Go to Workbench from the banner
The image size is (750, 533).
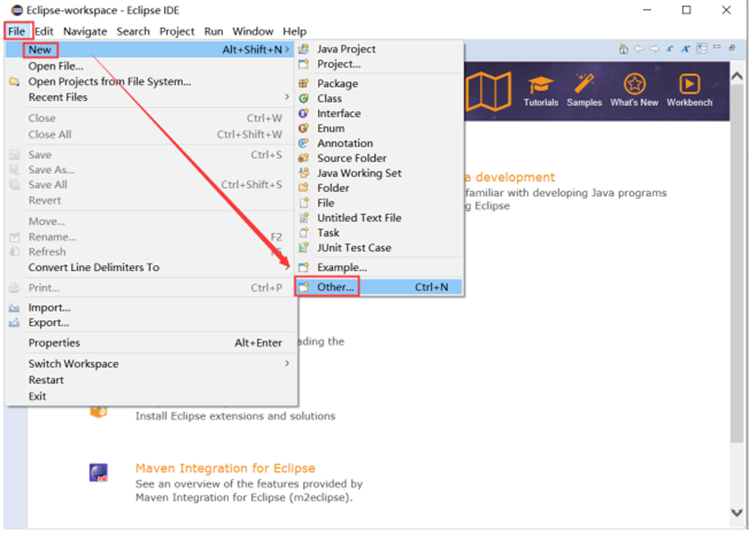click(689, 91)
